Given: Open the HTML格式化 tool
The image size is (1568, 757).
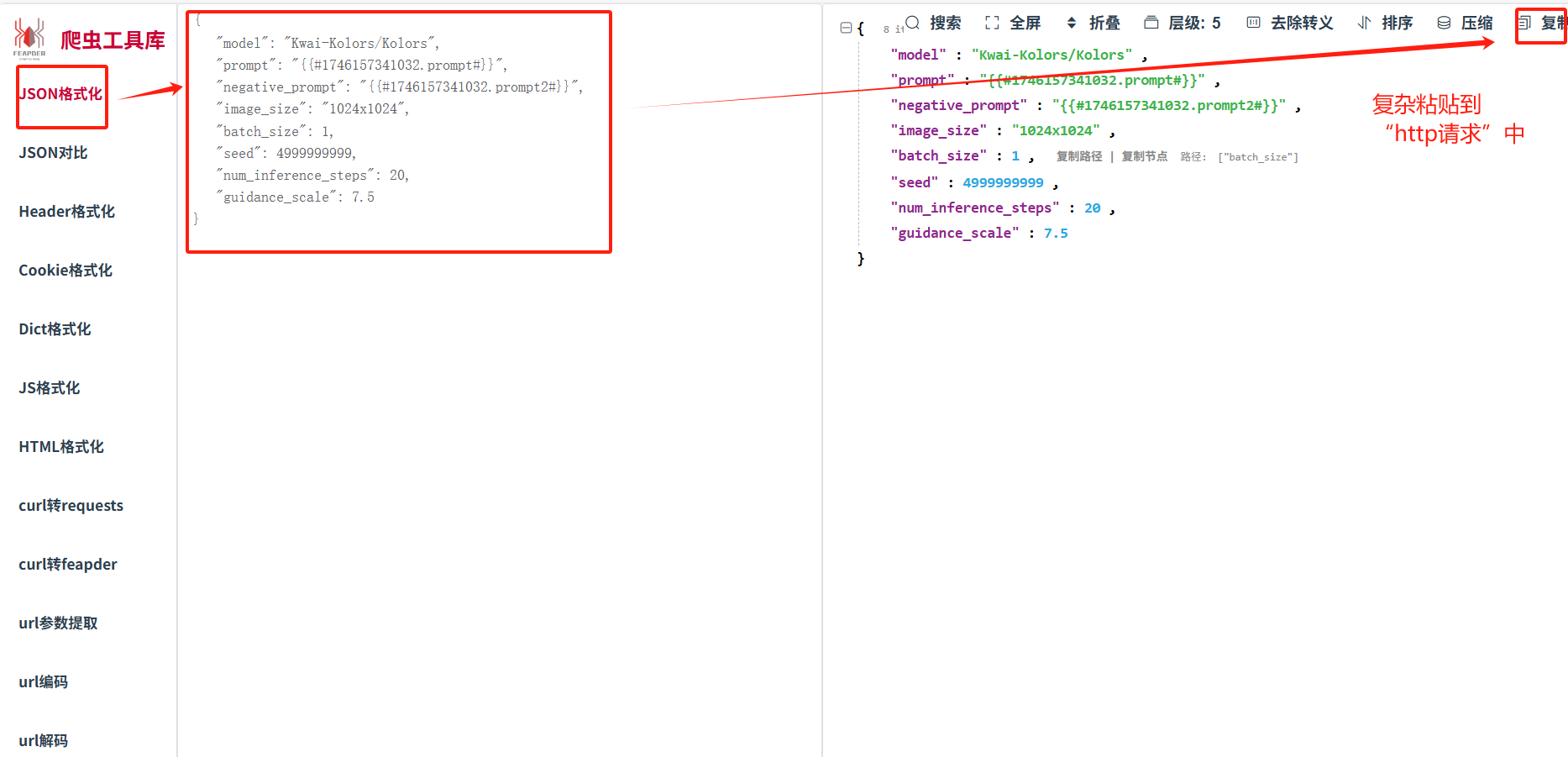Looking at the screenshot, I should (x=61, y=447).
